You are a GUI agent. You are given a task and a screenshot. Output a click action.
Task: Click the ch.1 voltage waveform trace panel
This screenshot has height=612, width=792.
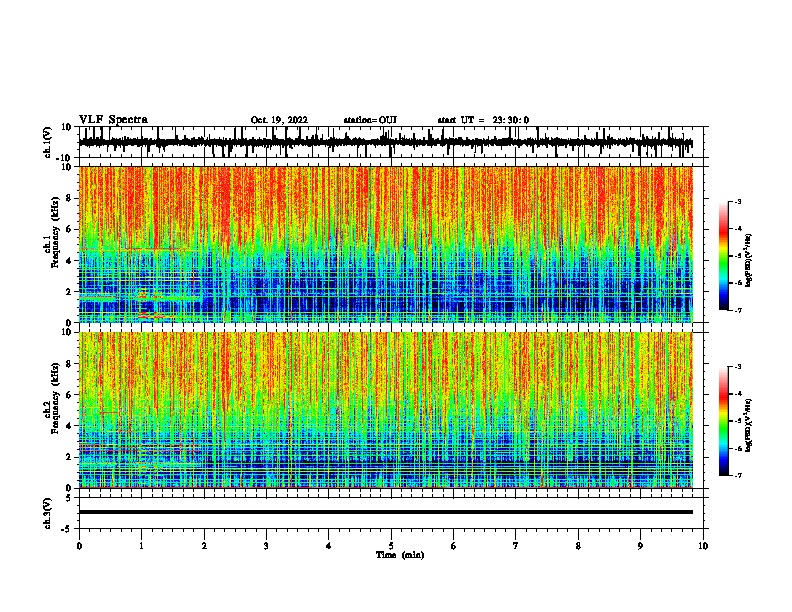(393, 142)
